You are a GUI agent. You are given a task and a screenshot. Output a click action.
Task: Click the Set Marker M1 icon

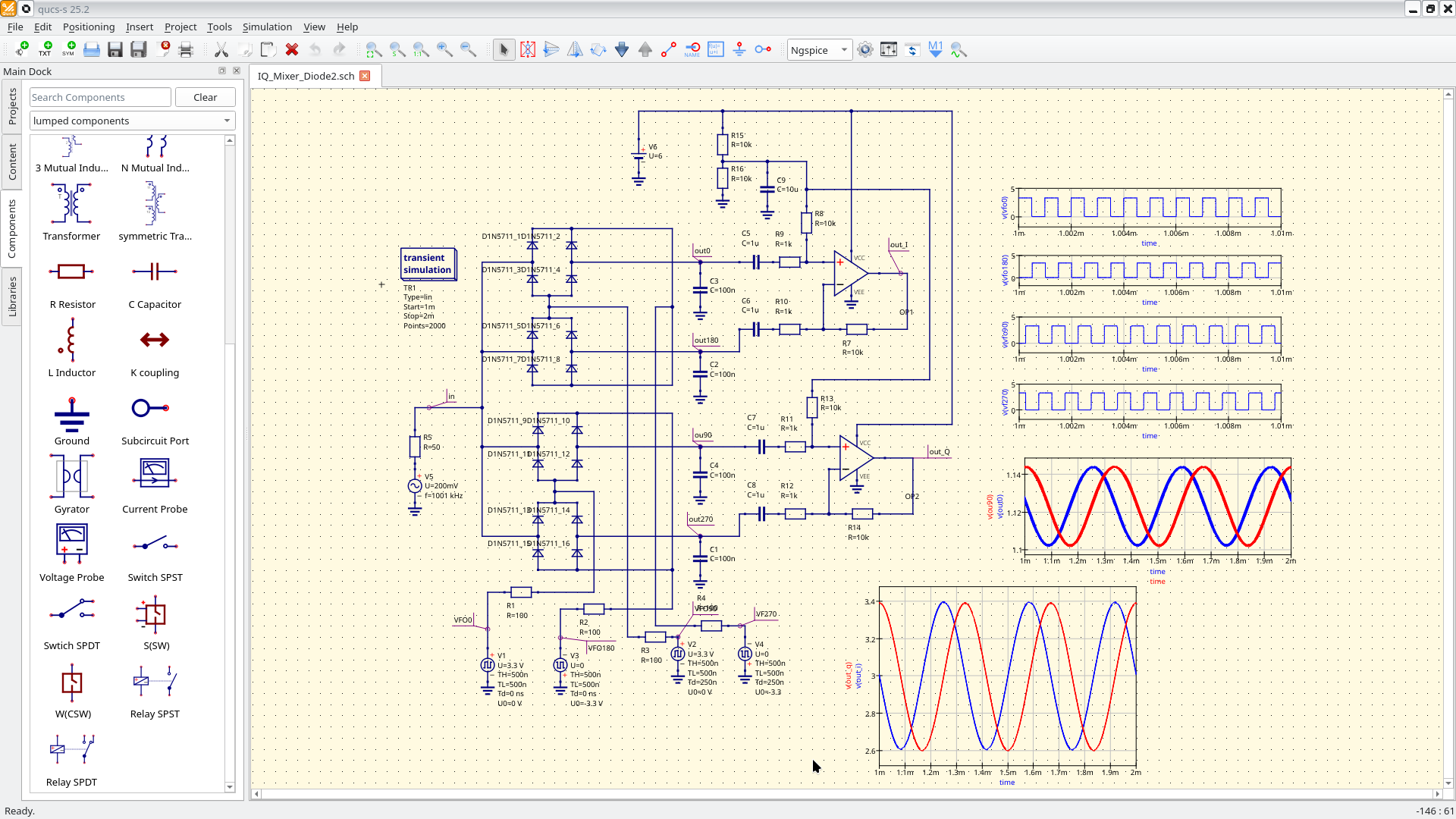(x=935, y=50)
